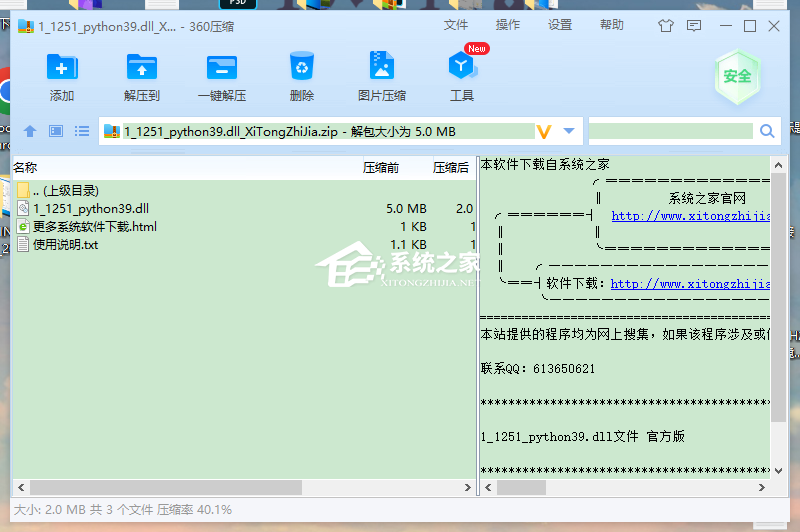Click comment pane horizontal scrollbar thumb
This screenshot has width=800, height=532.
click(x=521, y=488)
